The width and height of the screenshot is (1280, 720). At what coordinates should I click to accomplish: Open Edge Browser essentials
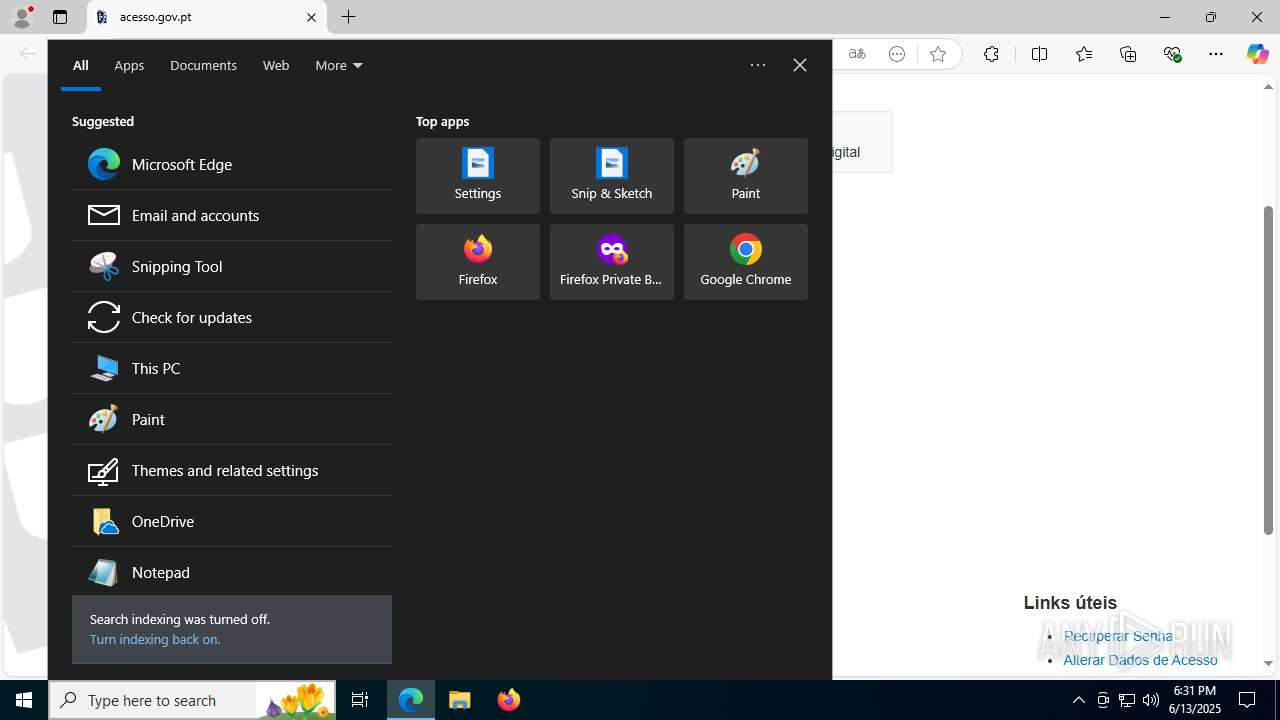click(x=1172, y=54)
